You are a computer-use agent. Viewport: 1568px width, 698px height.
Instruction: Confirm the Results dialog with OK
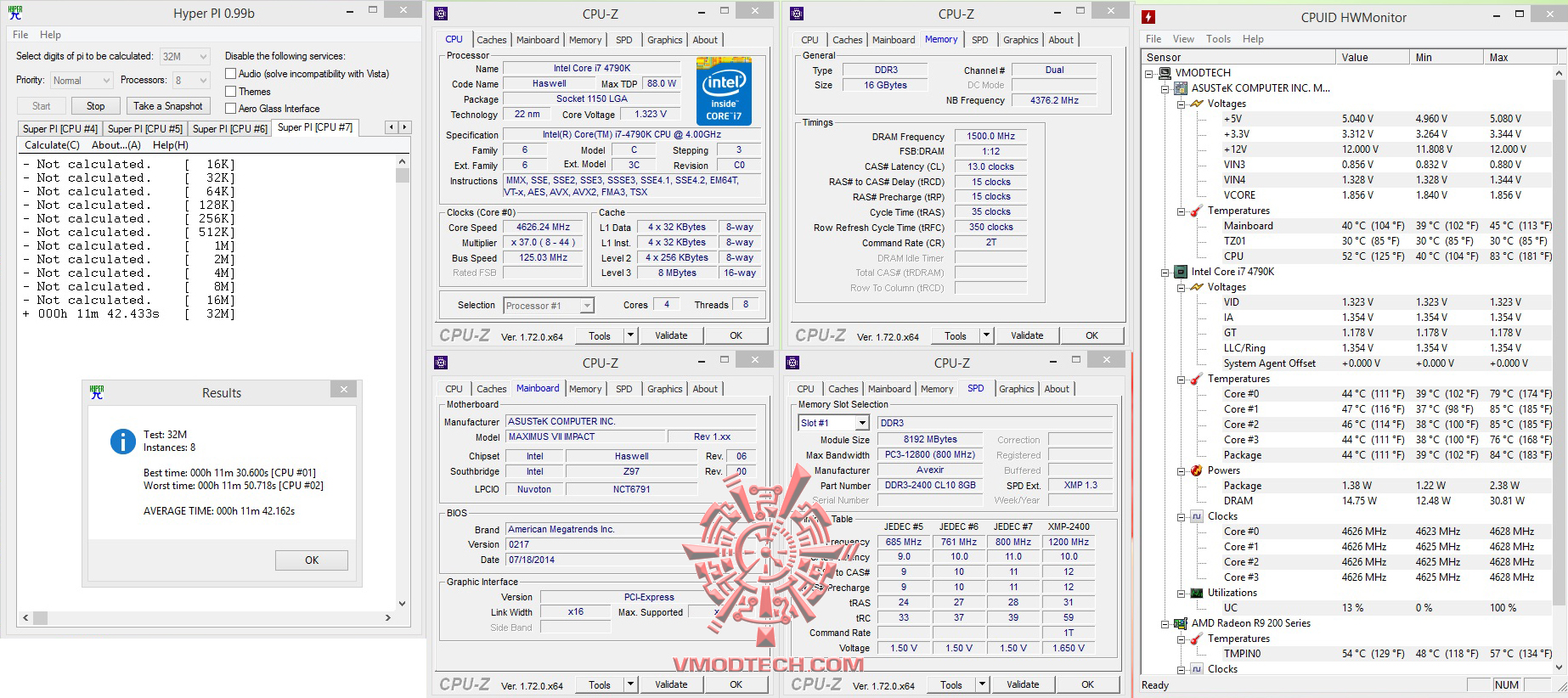(312, 560)
